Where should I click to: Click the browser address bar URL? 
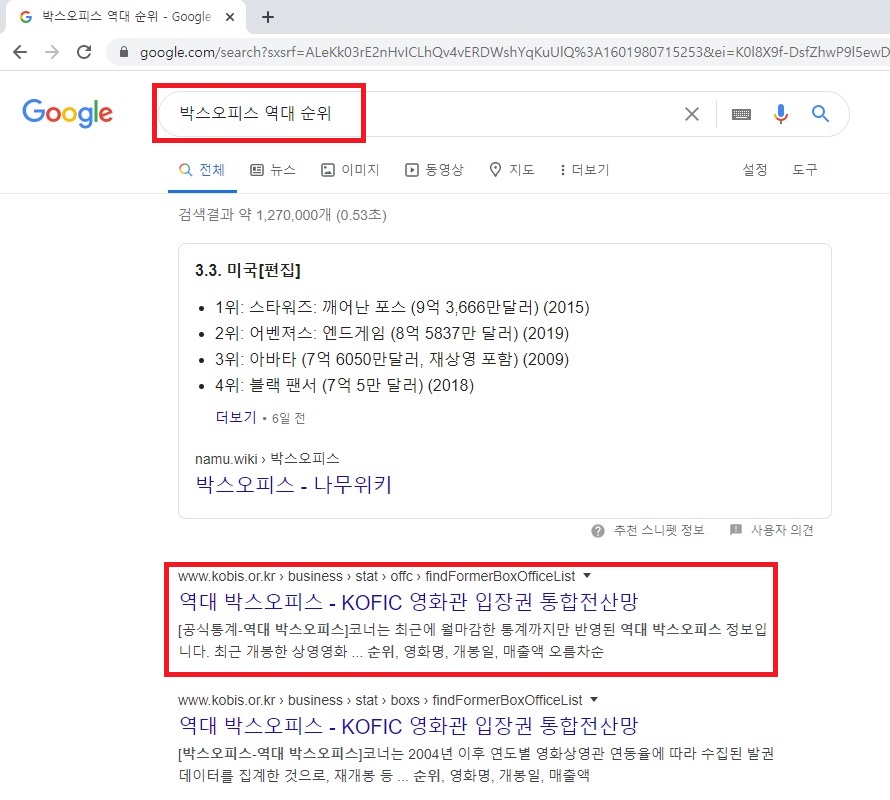click(514, 52)
